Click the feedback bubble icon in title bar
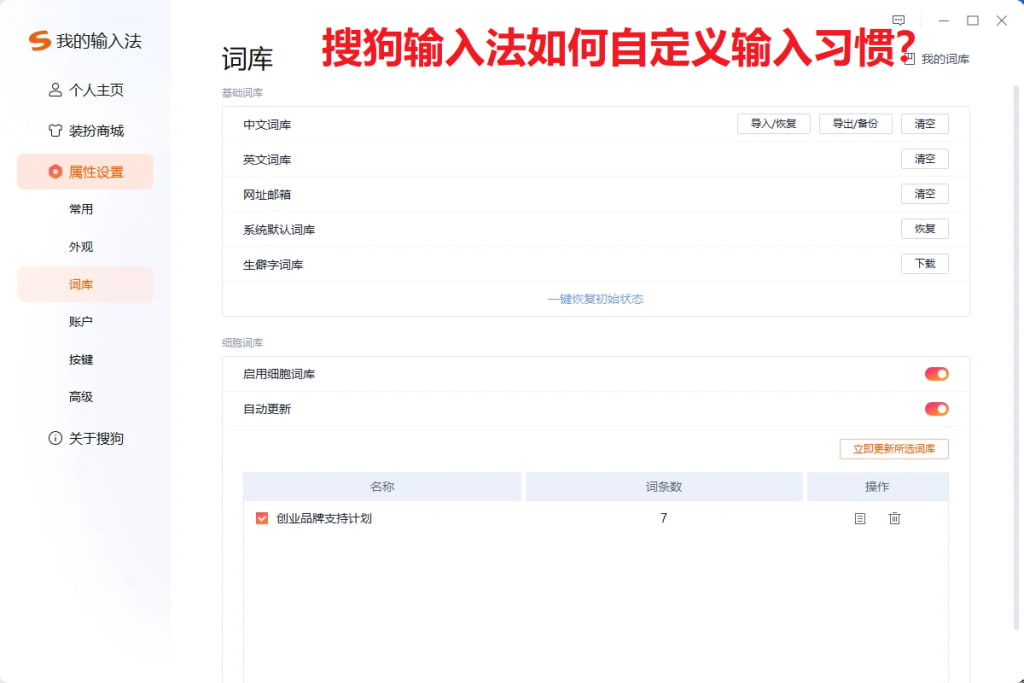 pyautogui.click(x=899, y=20)
